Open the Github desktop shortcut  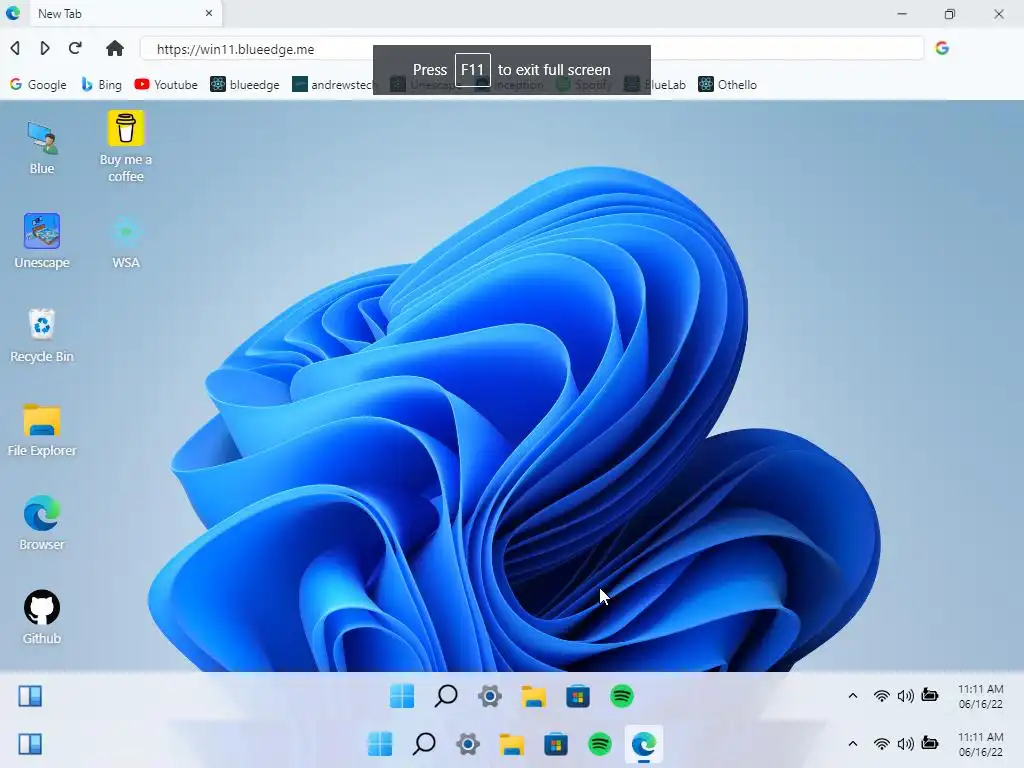[42, 617]
